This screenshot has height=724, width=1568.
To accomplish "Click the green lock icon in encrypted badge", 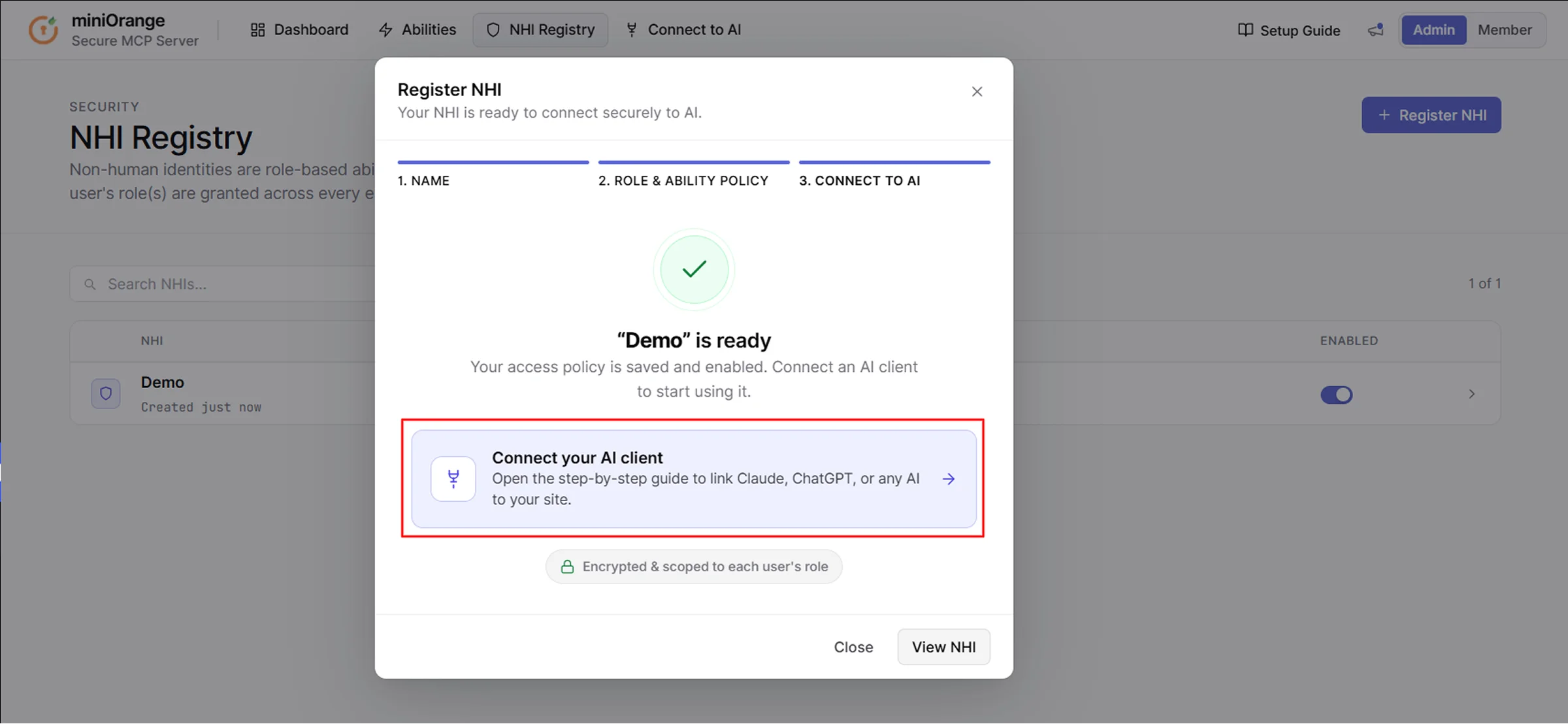I will click(x=567, y=567).
